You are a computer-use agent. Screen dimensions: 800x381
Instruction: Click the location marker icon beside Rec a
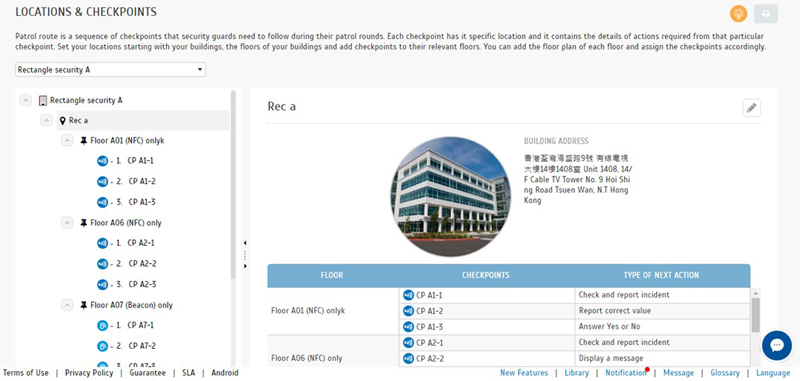[x=63, y=121]
